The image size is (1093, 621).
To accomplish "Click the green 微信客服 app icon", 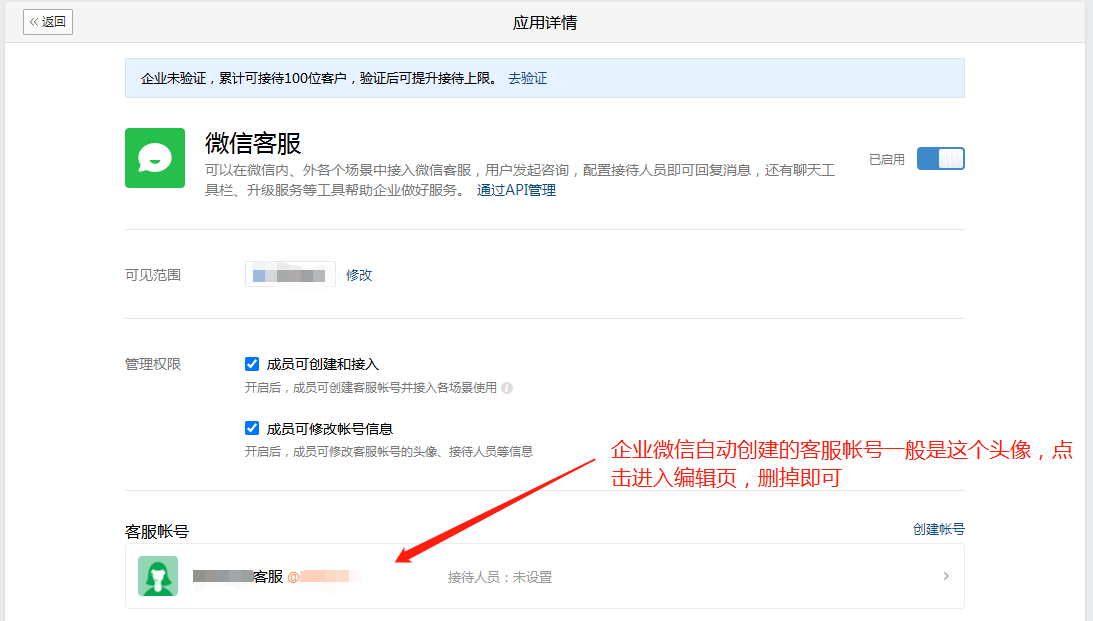I will pyautogui.click(x=155, y=158).
